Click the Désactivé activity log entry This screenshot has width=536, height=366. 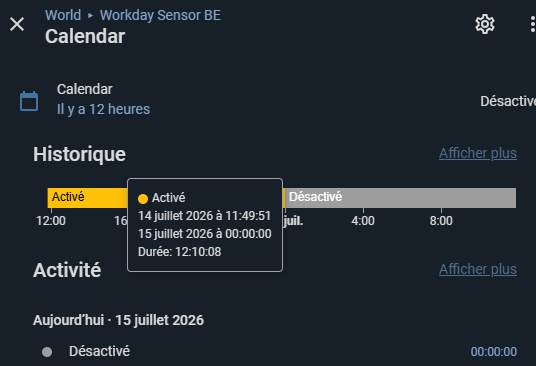click(x=99, y=351)
